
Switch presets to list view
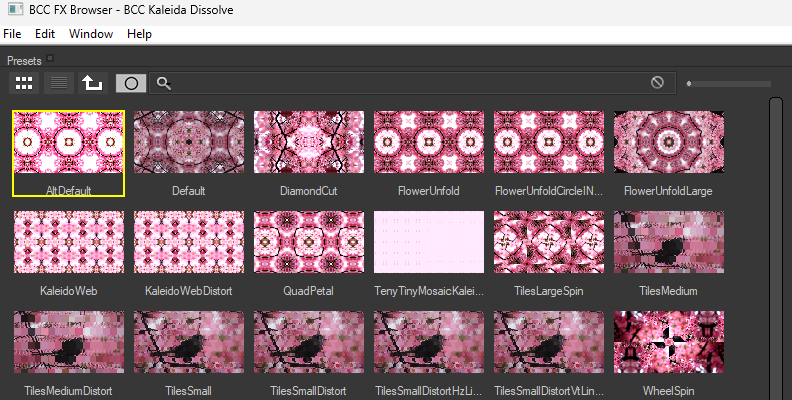click(59, 83)
